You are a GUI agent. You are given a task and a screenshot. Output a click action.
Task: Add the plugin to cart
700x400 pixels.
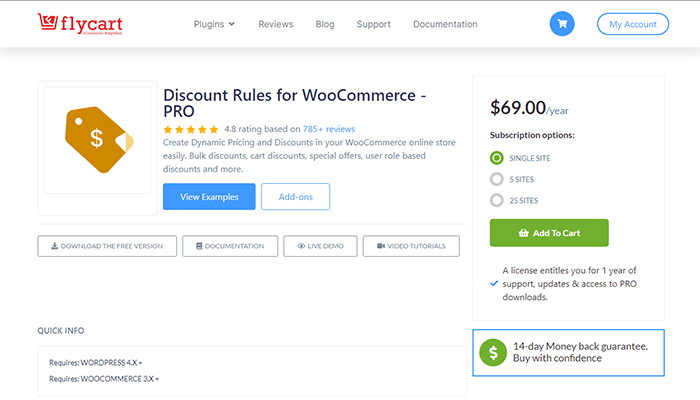tap(549, 233)
